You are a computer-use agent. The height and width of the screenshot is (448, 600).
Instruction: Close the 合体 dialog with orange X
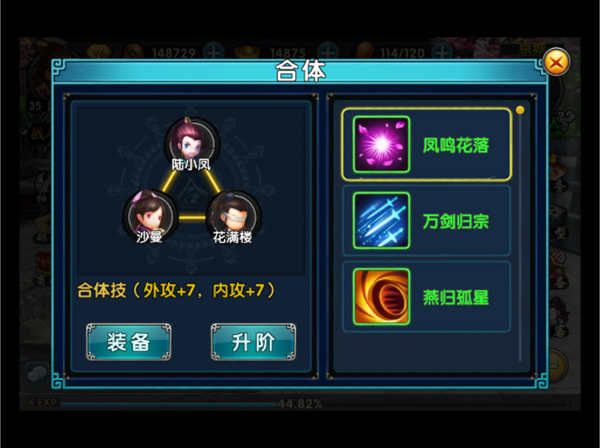(556, 62)
